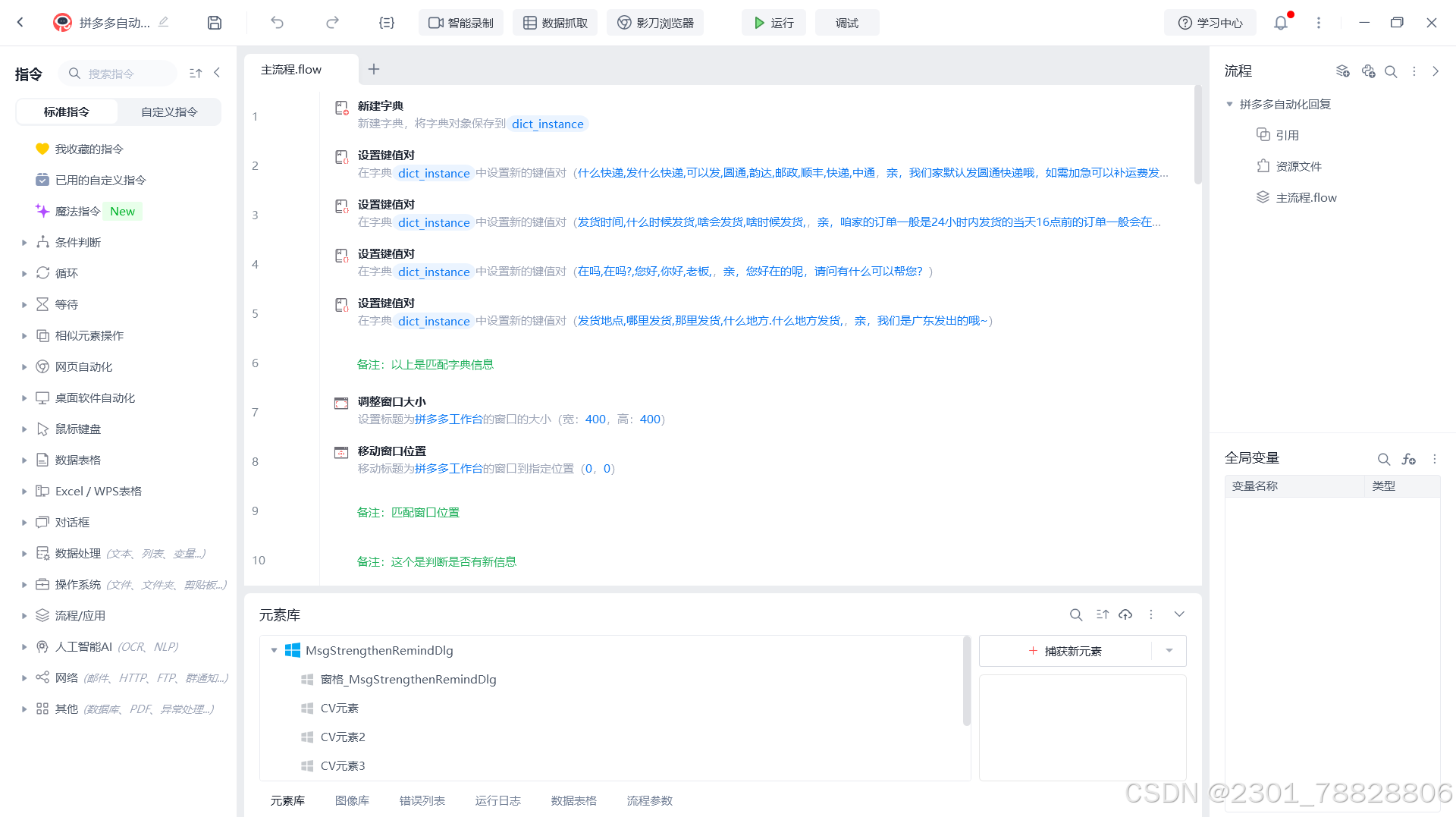Expand the Excel / WPS表格 category
The image size is (1456, 817).
tap(24, 492)
